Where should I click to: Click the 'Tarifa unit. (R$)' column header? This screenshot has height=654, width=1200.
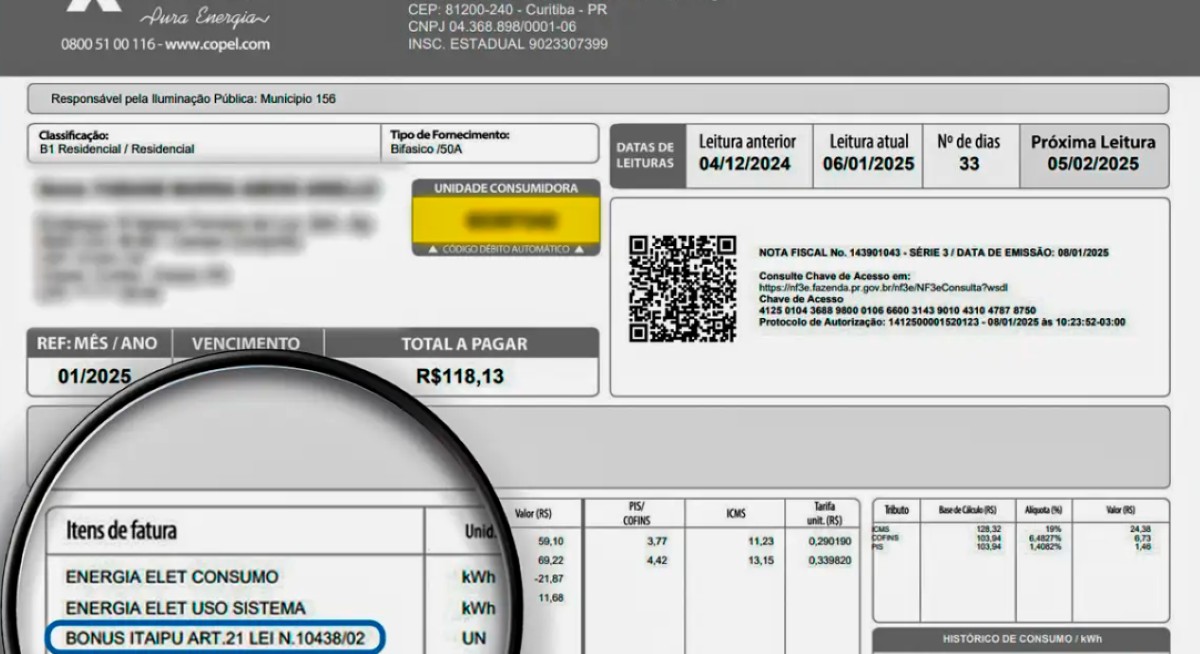click(825, 513)
